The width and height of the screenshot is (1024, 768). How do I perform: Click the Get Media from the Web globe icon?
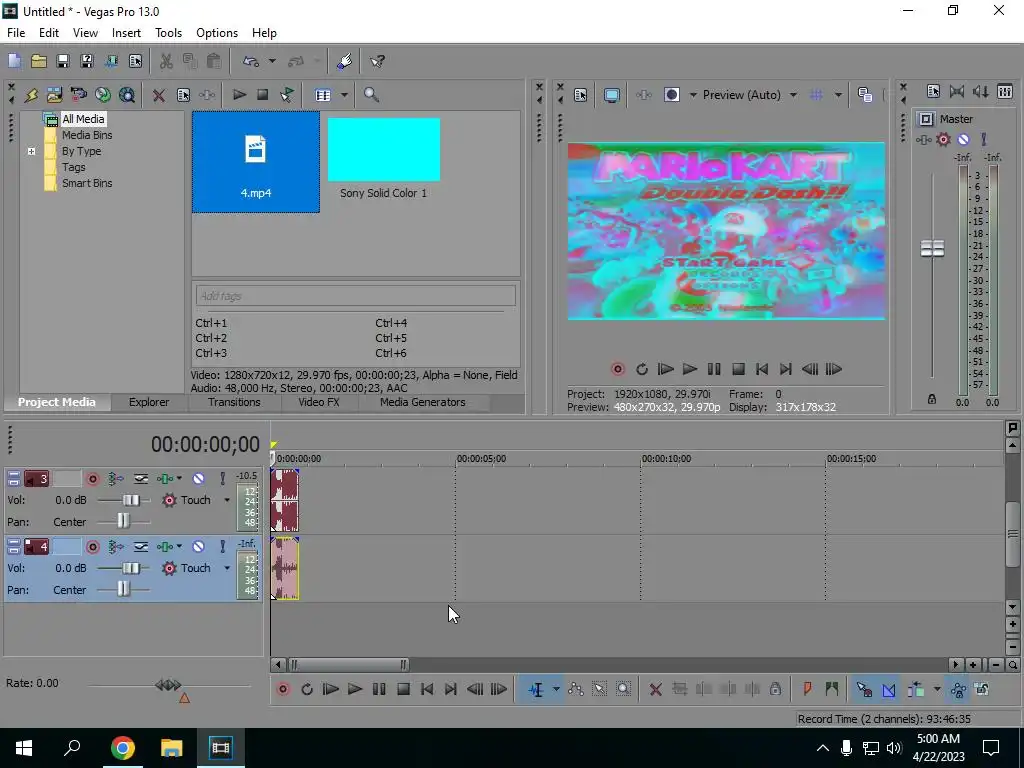pos(103,95)
